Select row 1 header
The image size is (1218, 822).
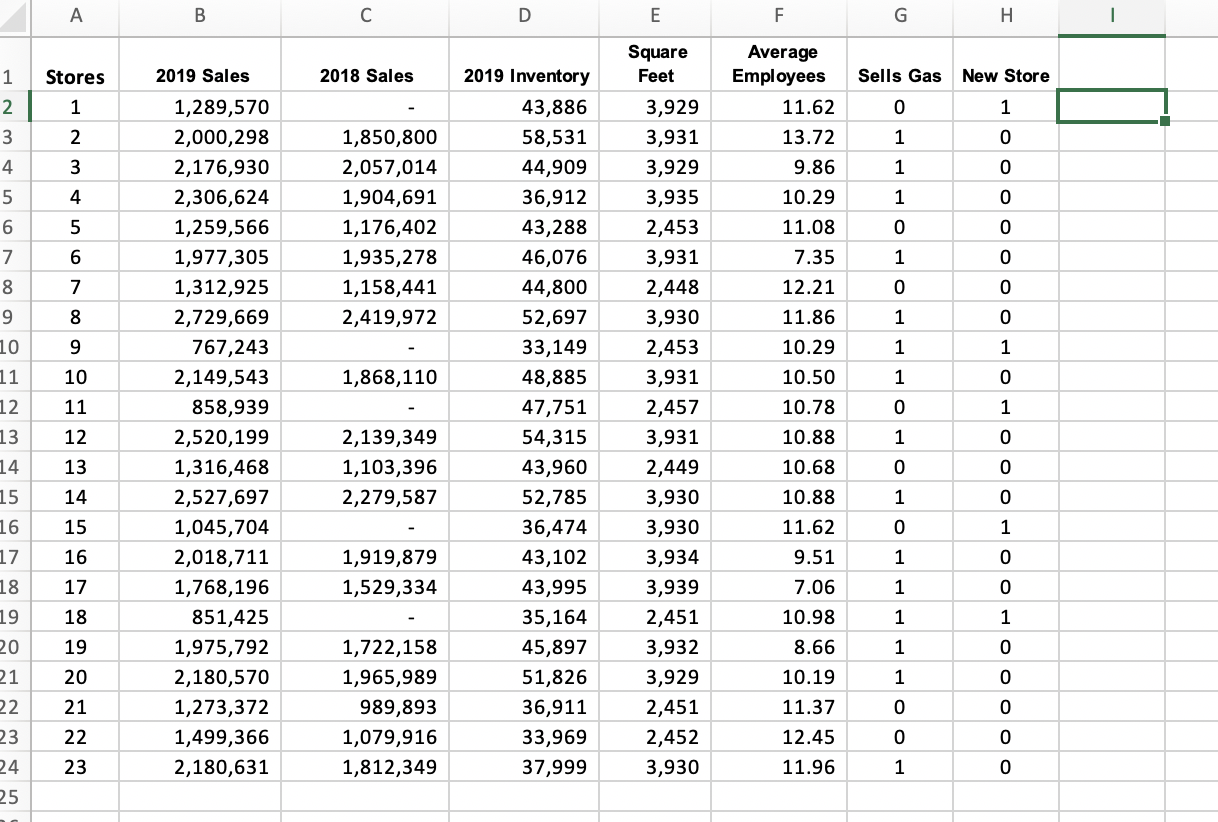14,64
